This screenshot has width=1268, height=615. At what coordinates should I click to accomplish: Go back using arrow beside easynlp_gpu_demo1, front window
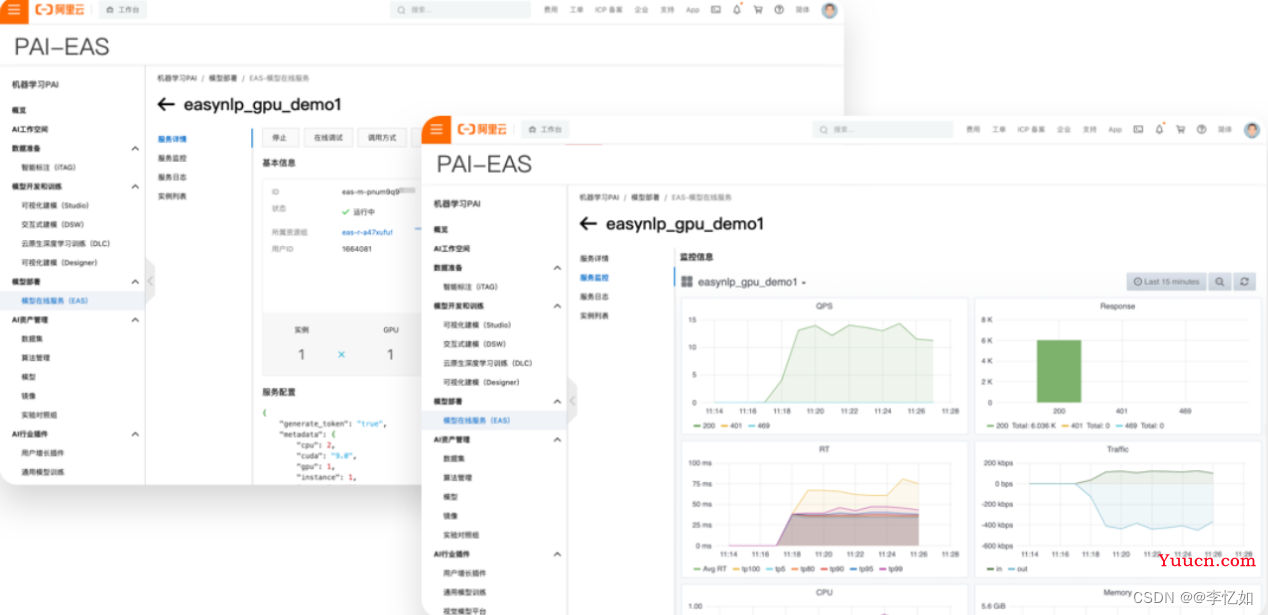coord(588,224)
